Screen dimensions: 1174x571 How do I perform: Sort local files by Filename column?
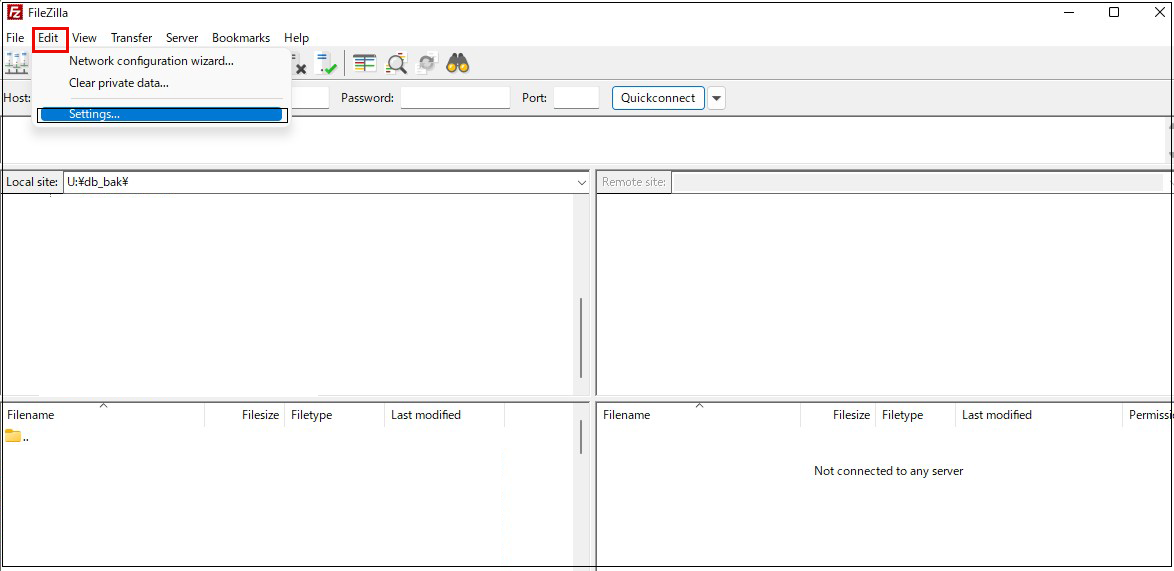click(x=103, y=415)
